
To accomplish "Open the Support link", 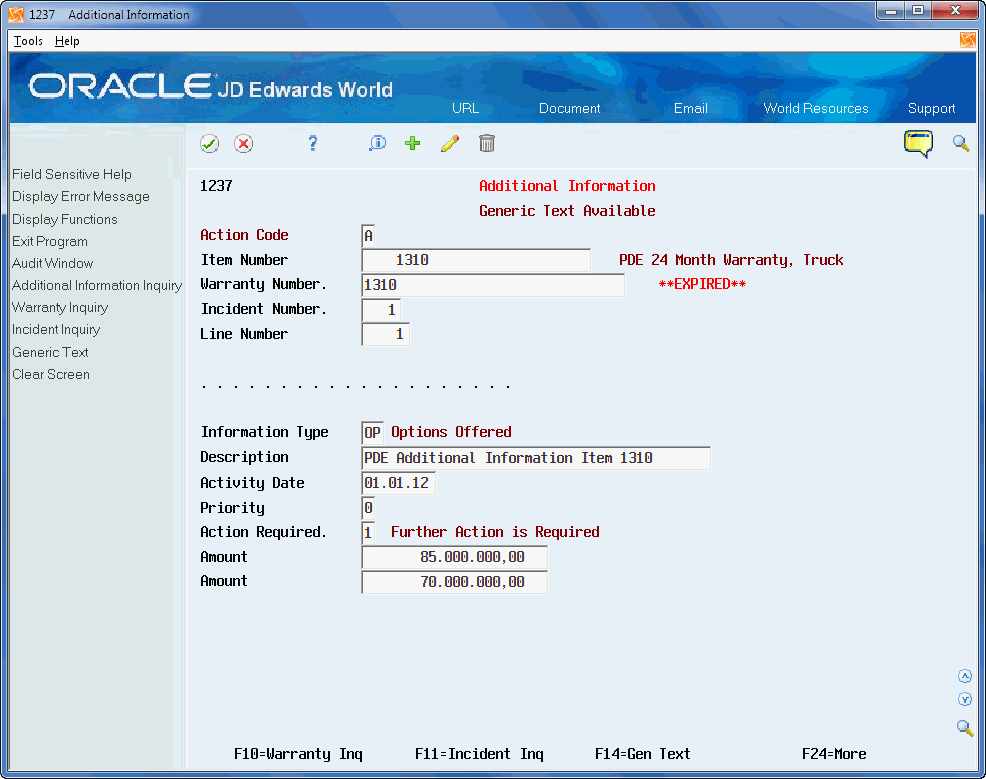I will (931, 108).
